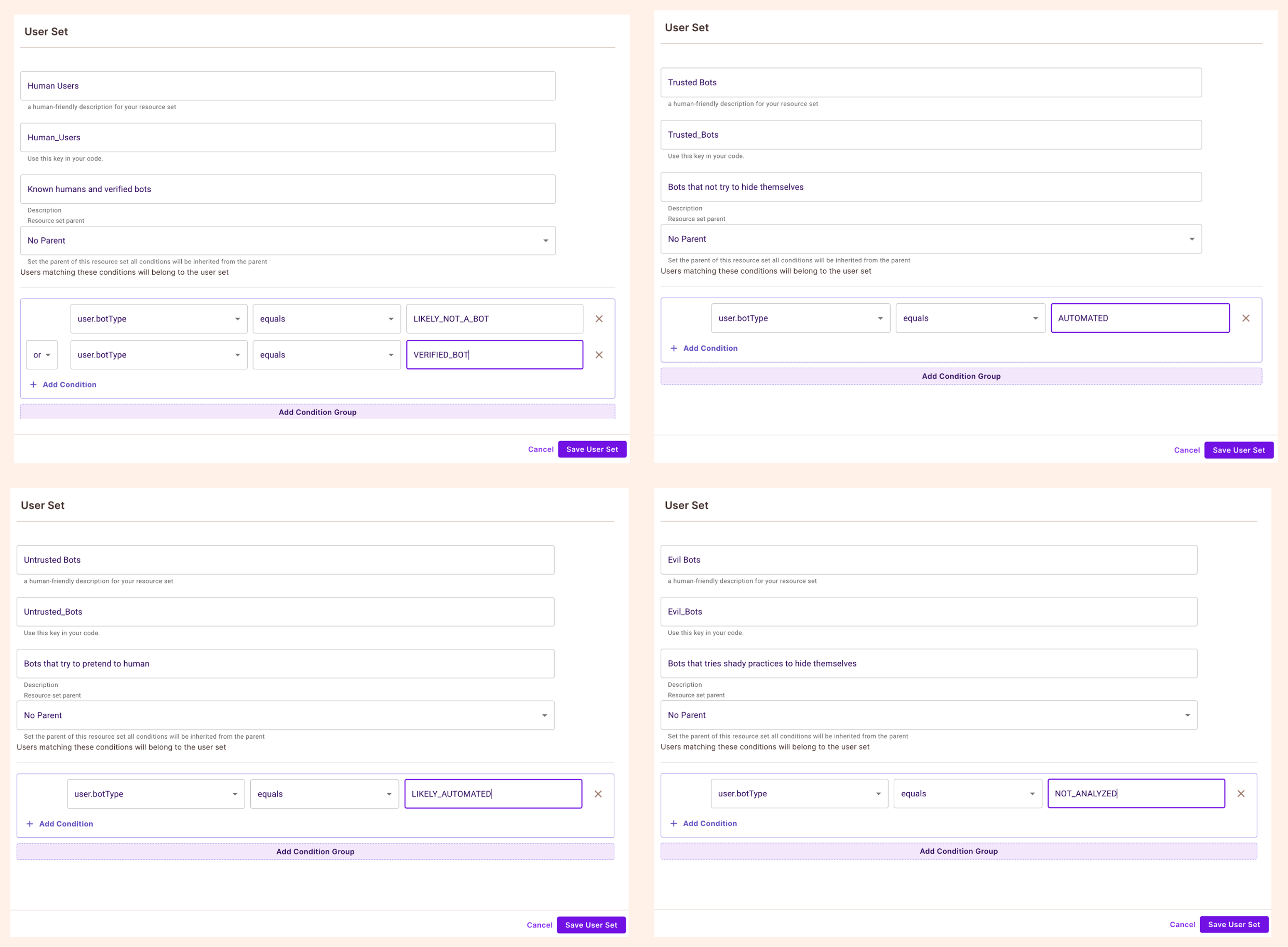Click Add Condition Group in Untrusted Bots set
Screen dimensions: 1288x947
pos(316,851)
